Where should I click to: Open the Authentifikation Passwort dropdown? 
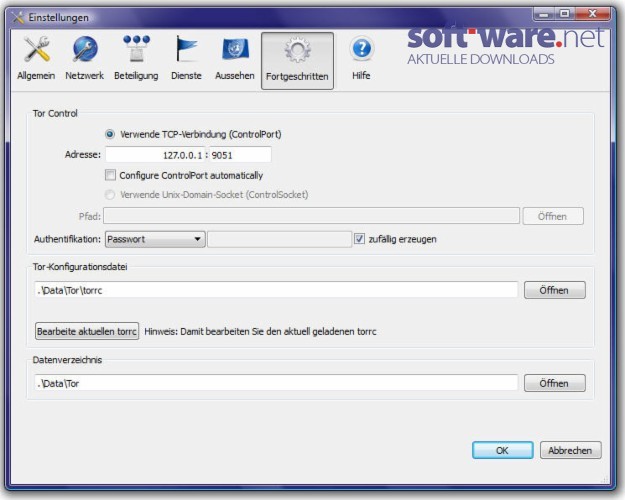(x=155, y=239)
